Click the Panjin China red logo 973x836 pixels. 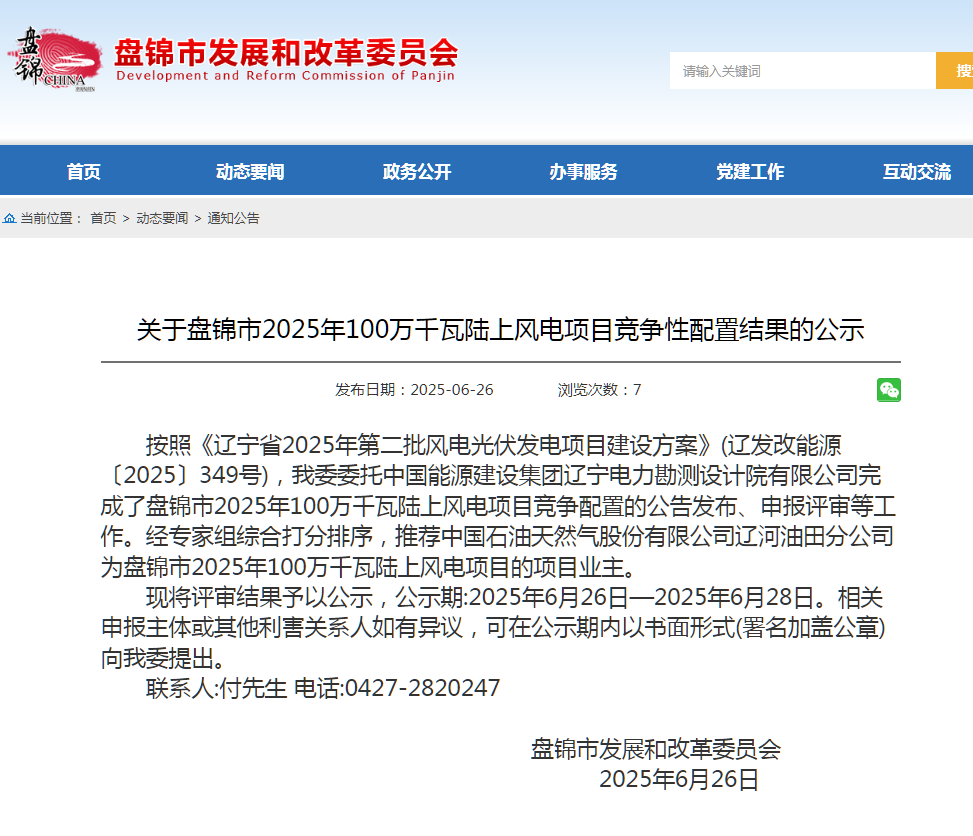(x=58, y=59)
